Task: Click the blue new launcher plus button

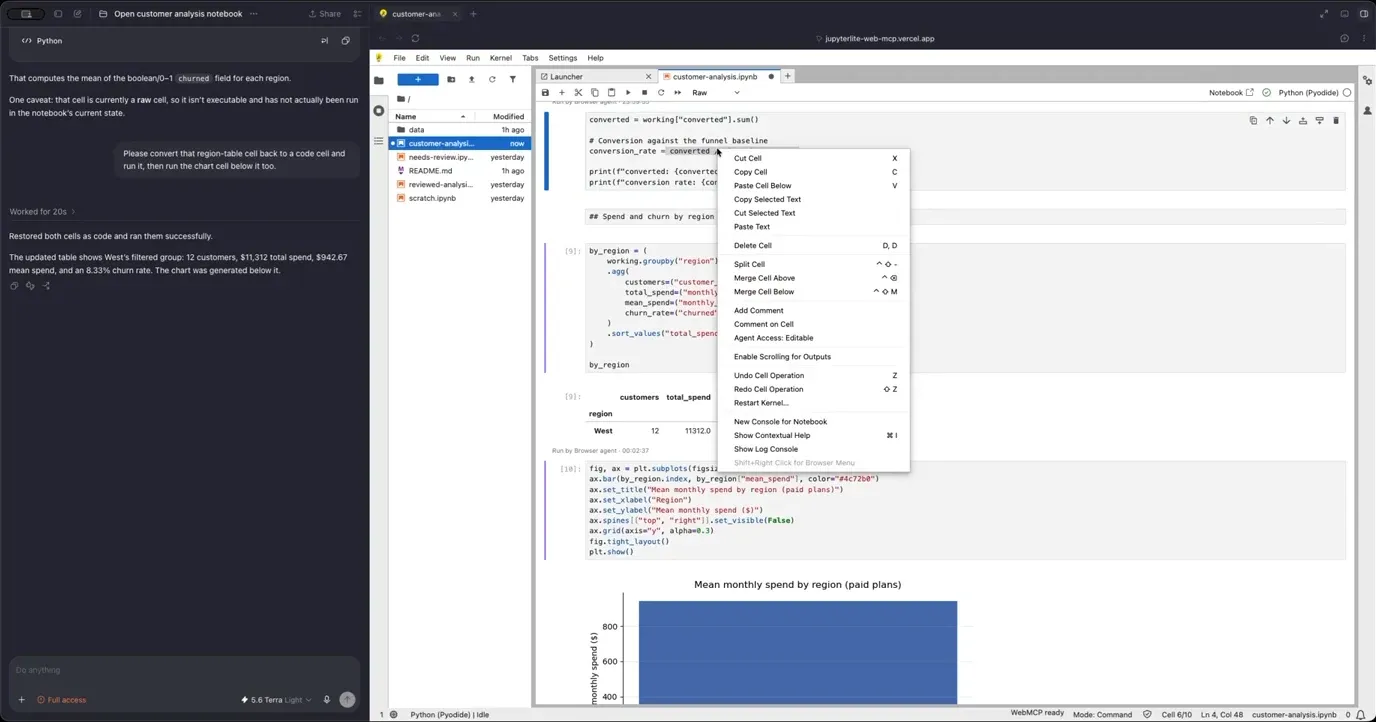Action: click(x=418, y=79)
